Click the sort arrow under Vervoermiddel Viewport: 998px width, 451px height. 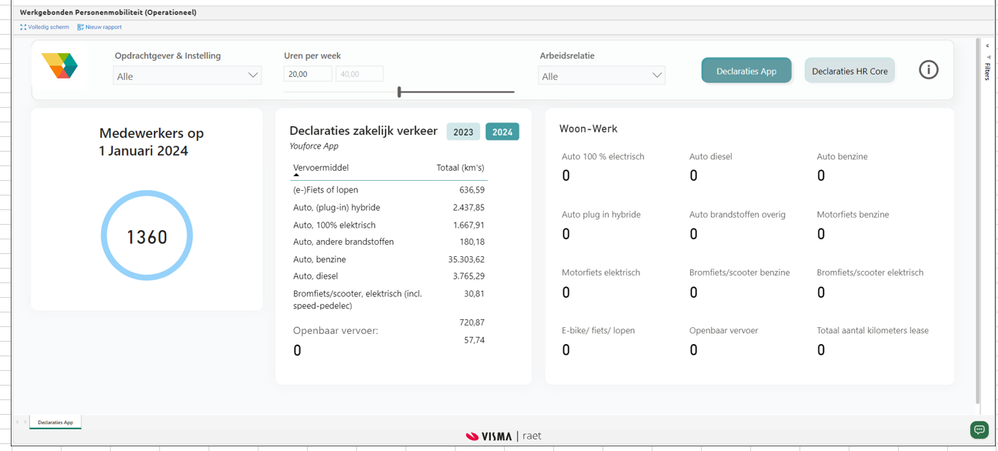tap(296, 176)
